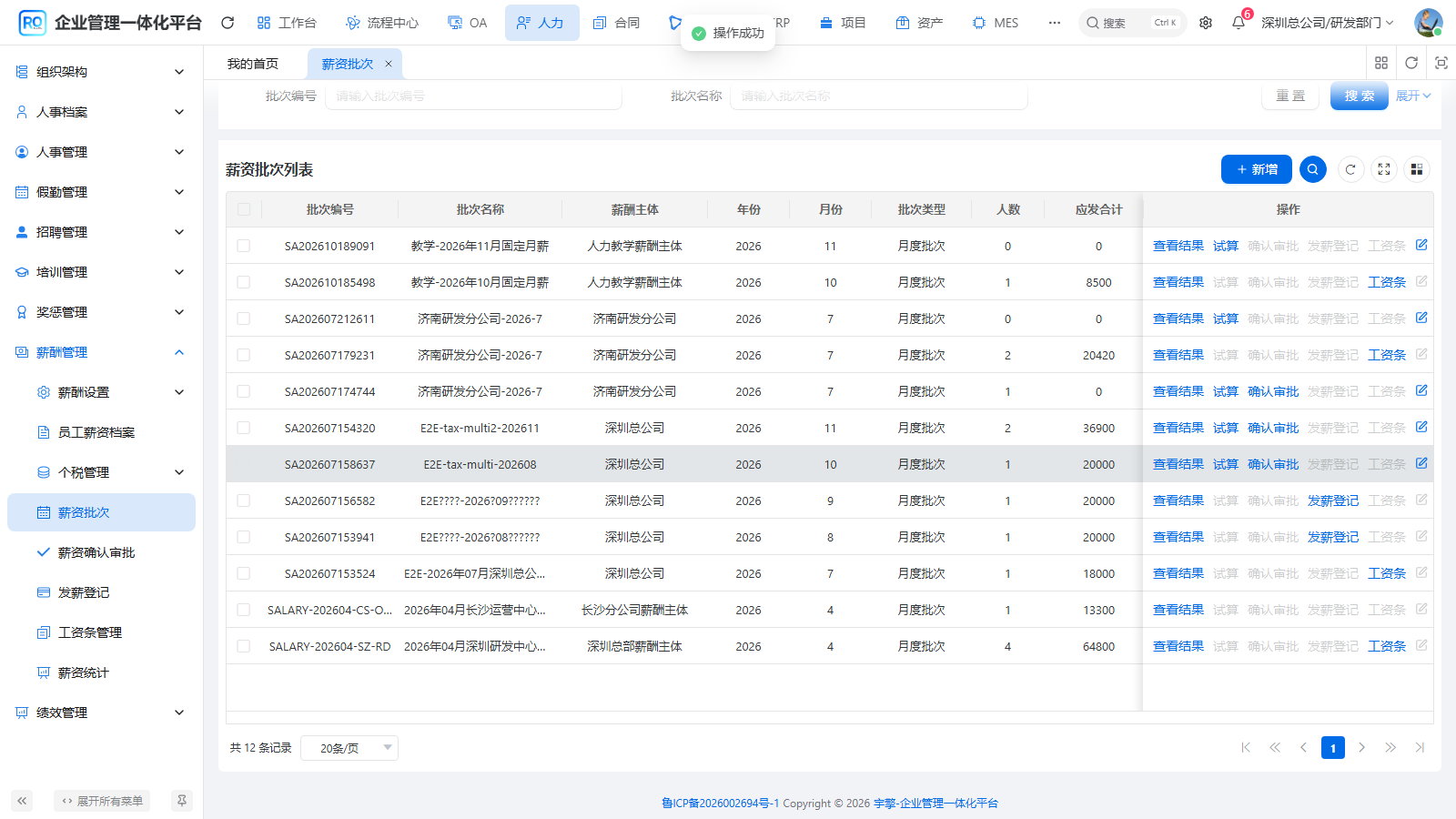Pin the sidebar menu
1456x819 pixels.
coord(182,801)
